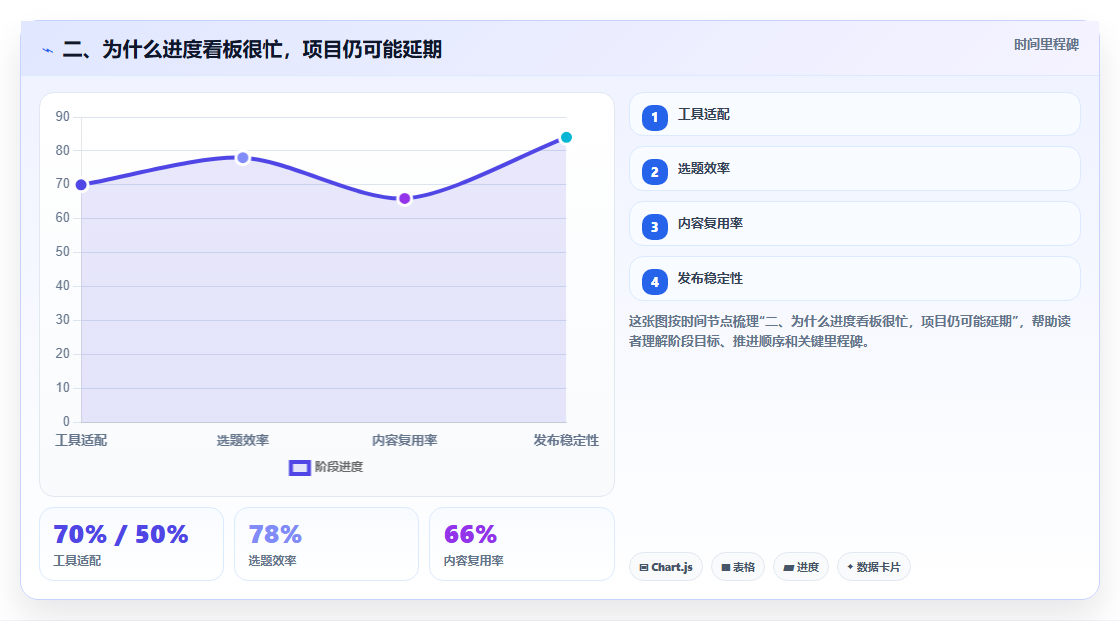Click the numbered badge 4 for 发布稳定性
Image resolution: width=1120 pixels, height=621 pixels.
[654, 282]
